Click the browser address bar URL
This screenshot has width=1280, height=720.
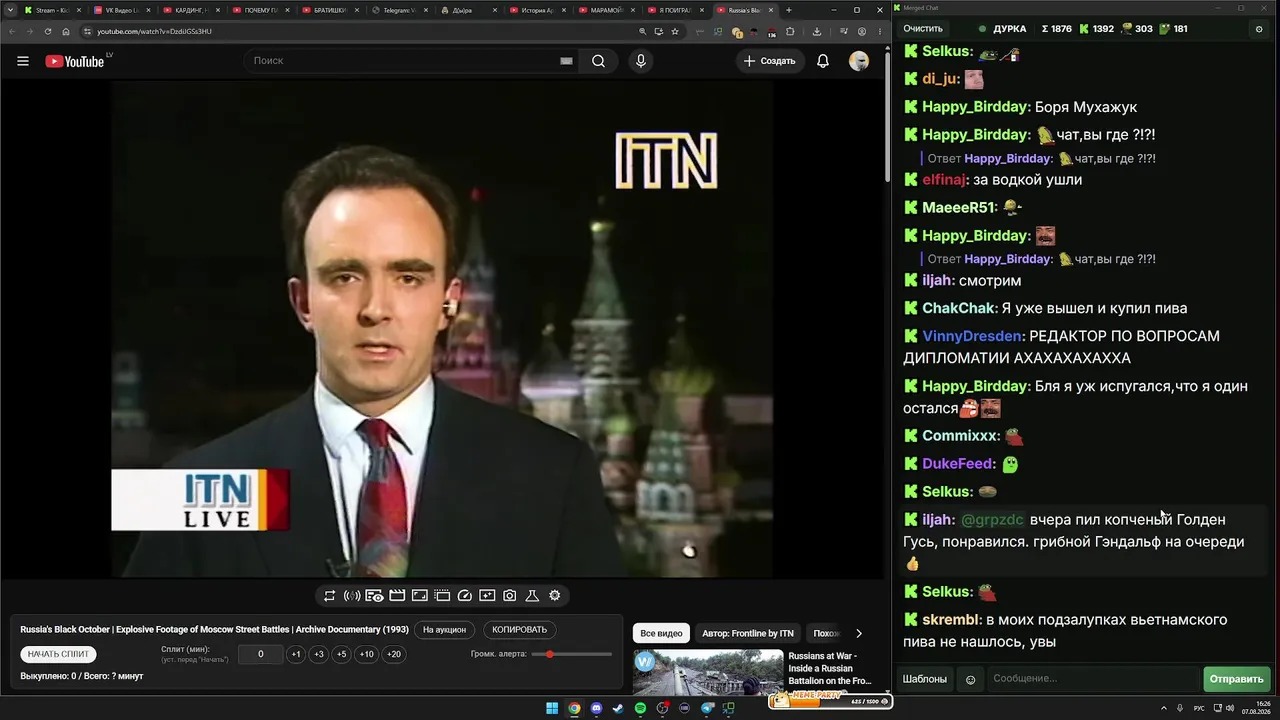pyautogui.click(x=154, y=31)
